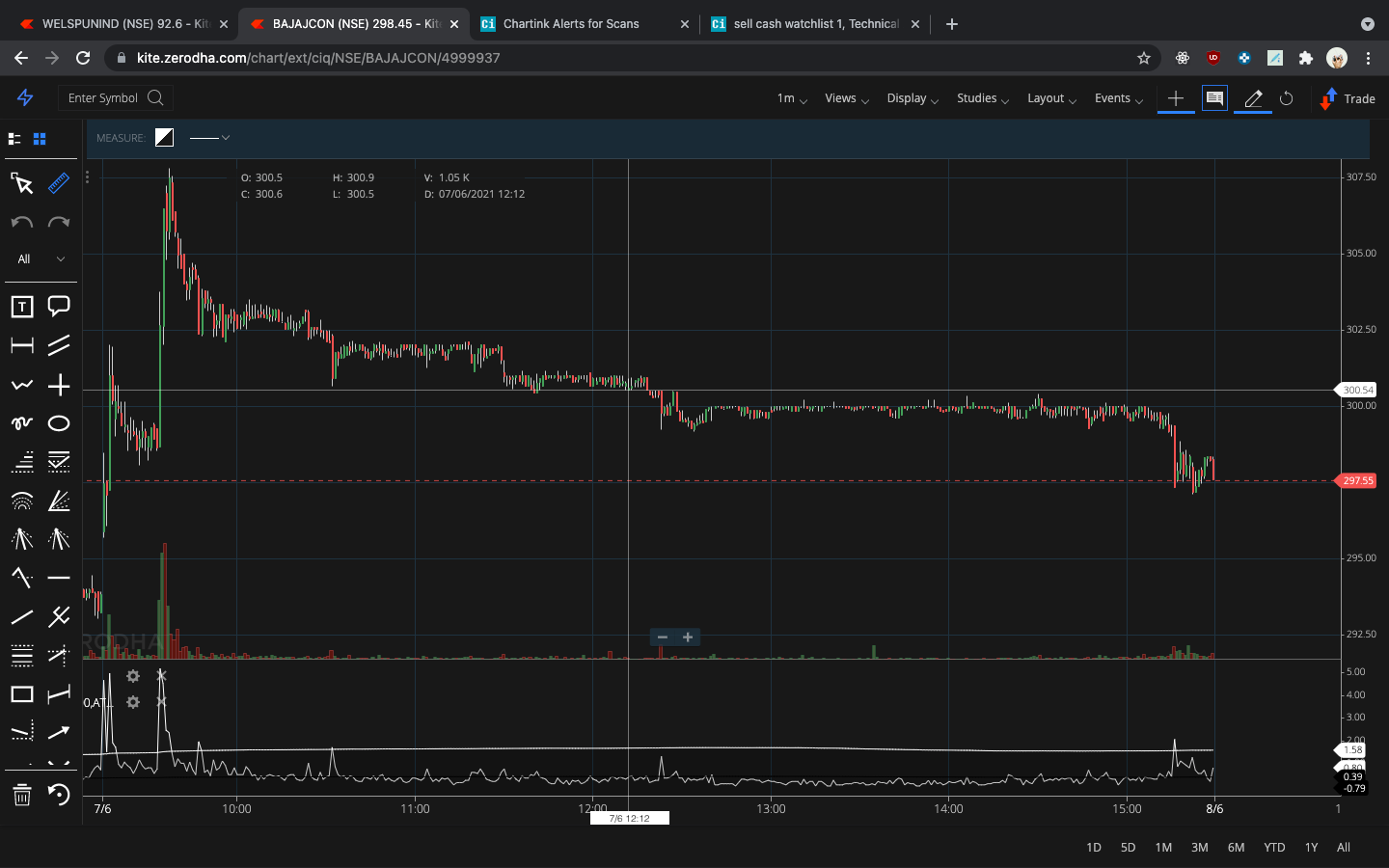Click the chart reset refresh icon
Image resolution: width=1389 pixels, height=868 pixels.
[1287, 98]
